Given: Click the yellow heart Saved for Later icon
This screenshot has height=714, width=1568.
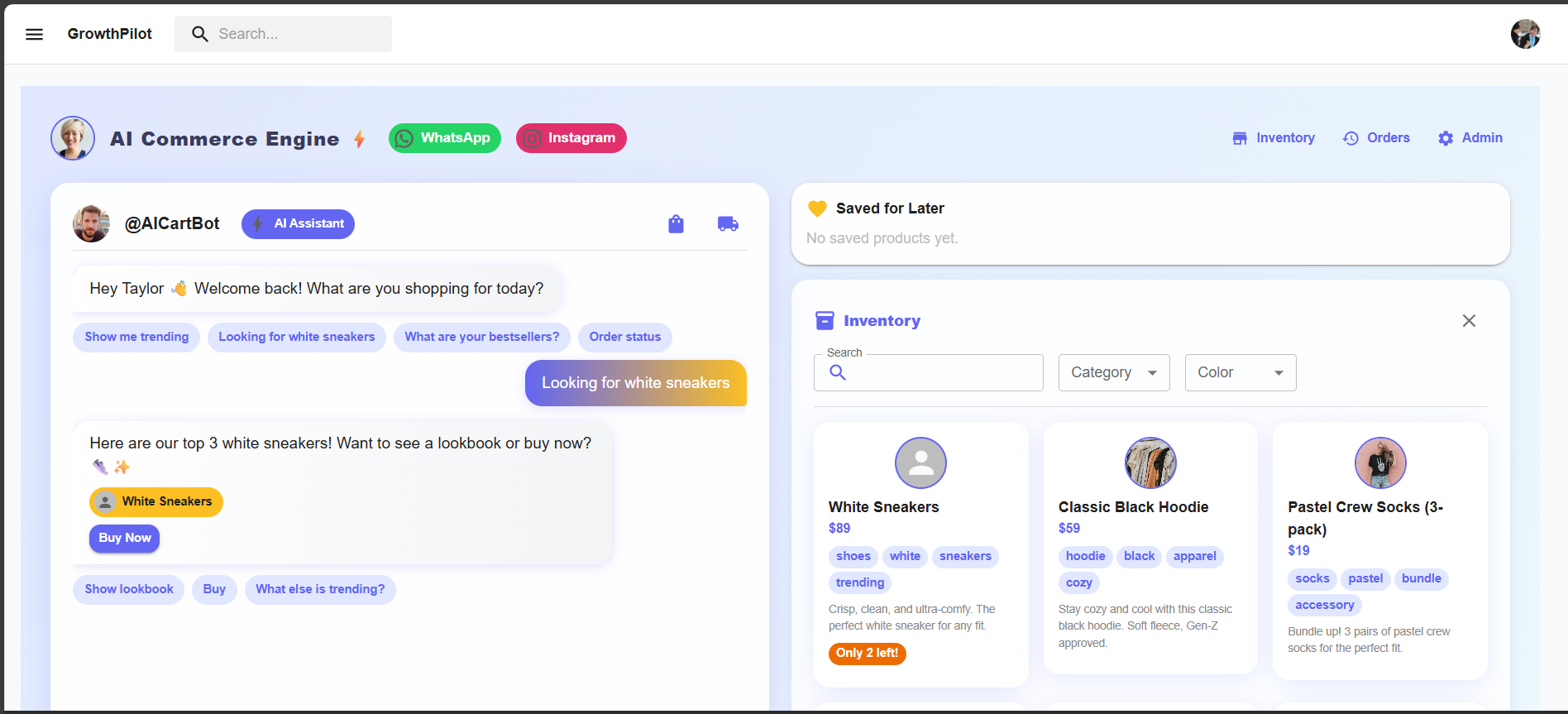Looking at the screenshot, I should [817, 208].
